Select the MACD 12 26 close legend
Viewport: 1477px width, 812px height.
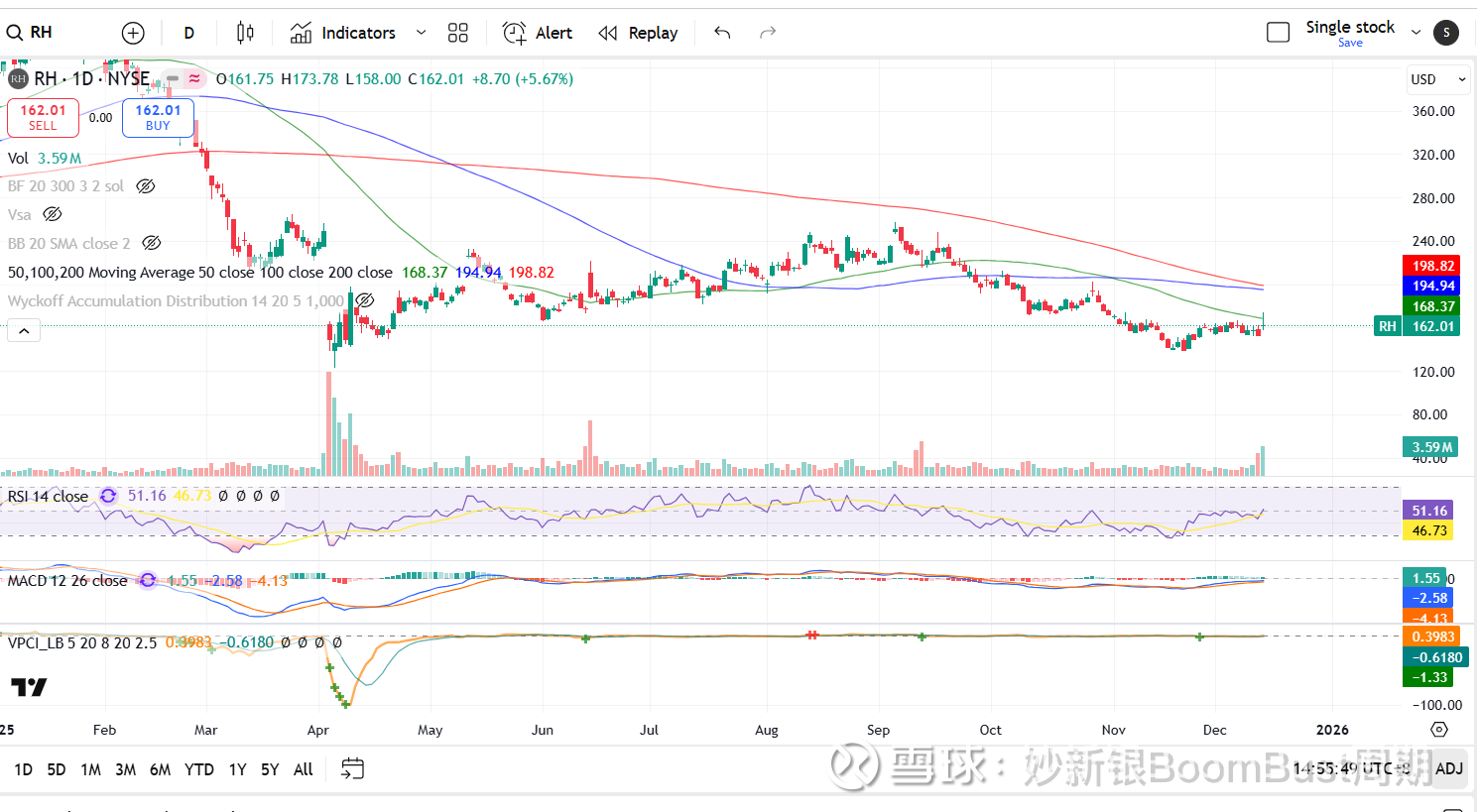tap(66, 580)
